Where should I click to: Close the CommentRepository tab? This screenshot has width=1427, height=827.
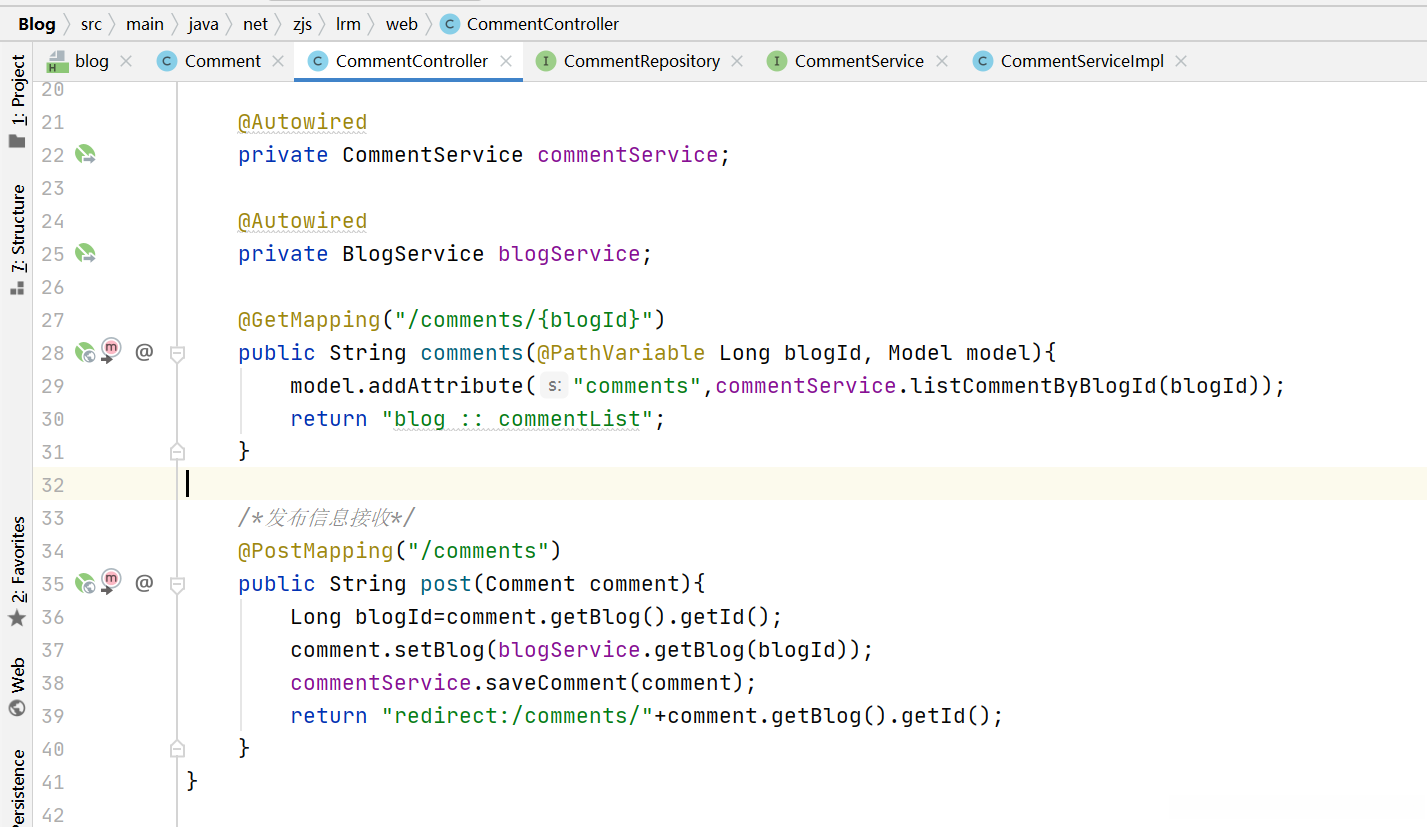tap(737, 61)
